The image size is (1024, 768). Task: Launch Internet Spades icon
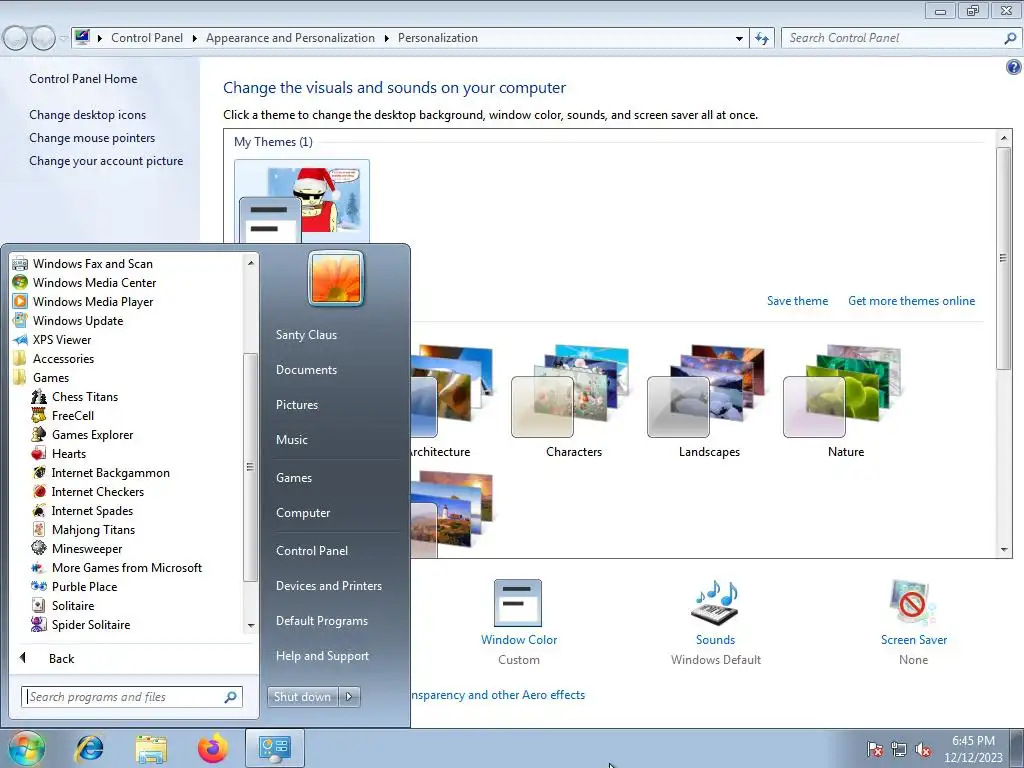click(x=39, y=510)
